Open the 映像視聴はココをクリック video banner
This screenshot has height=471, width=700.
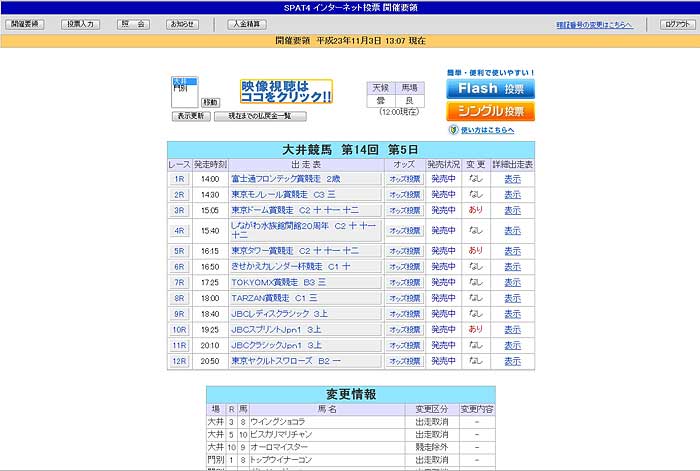pyautogui.click(x=286, y=92)
